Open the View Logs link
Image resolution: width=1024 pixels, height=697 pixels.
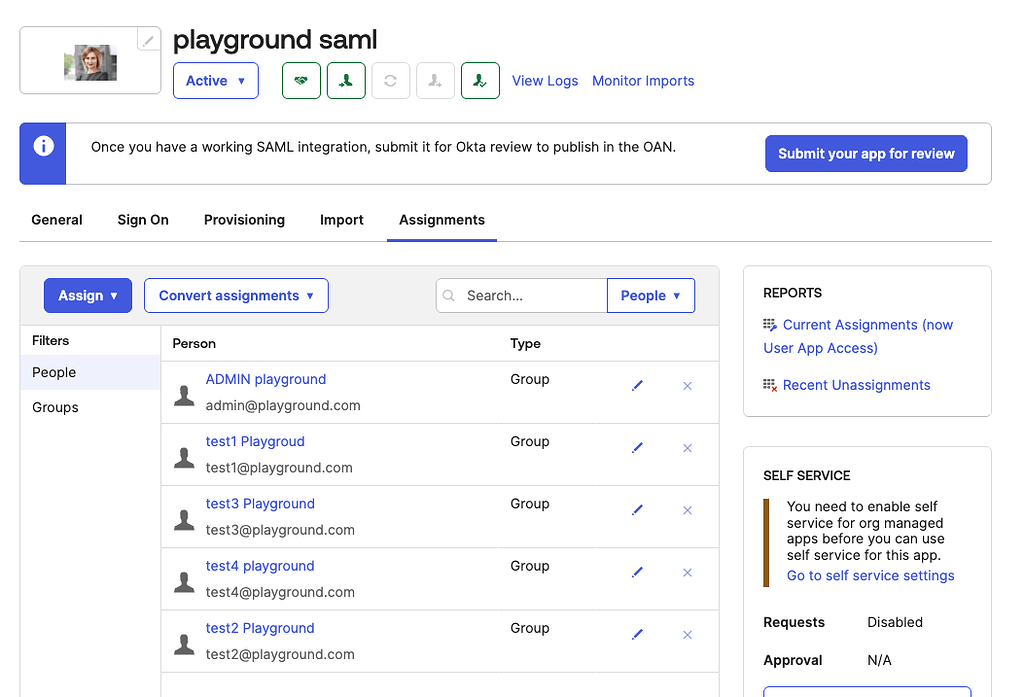point(545,81)
